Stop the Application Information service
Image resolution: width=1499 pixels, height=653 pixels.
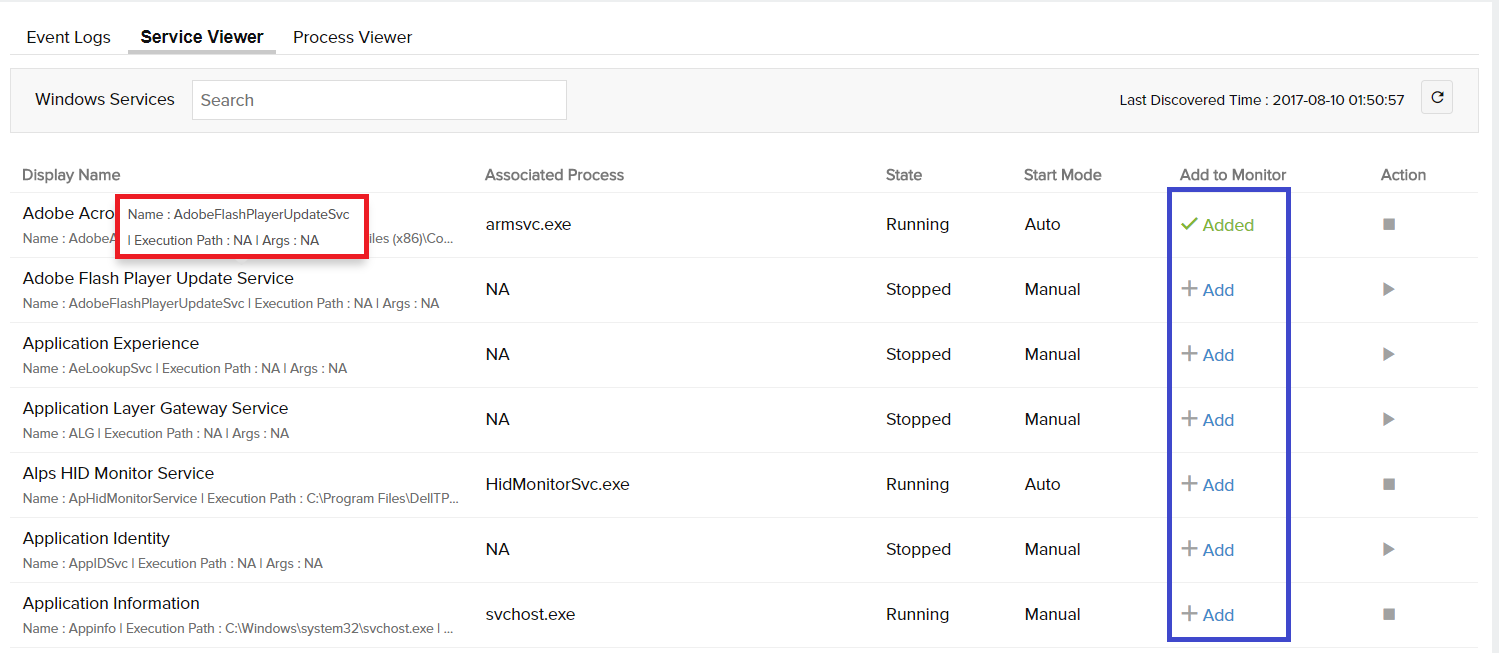pyautogui.click(x=1389, y=614)
